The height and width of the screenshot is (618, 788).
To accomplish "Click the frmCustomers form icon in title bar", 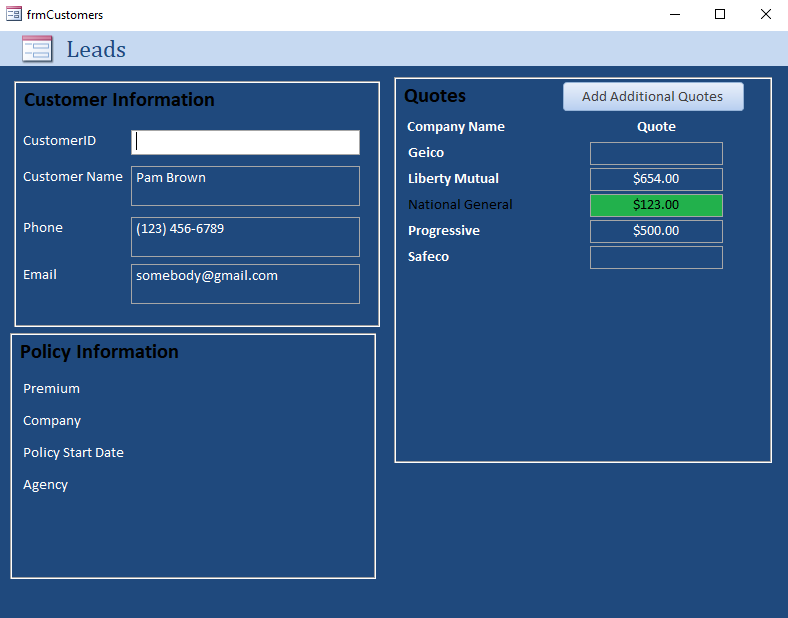I will click(14, 14).
